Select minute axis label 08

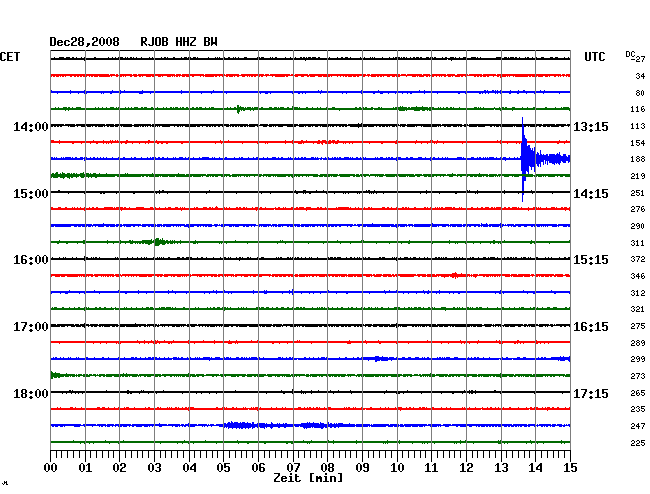[327, 467]
